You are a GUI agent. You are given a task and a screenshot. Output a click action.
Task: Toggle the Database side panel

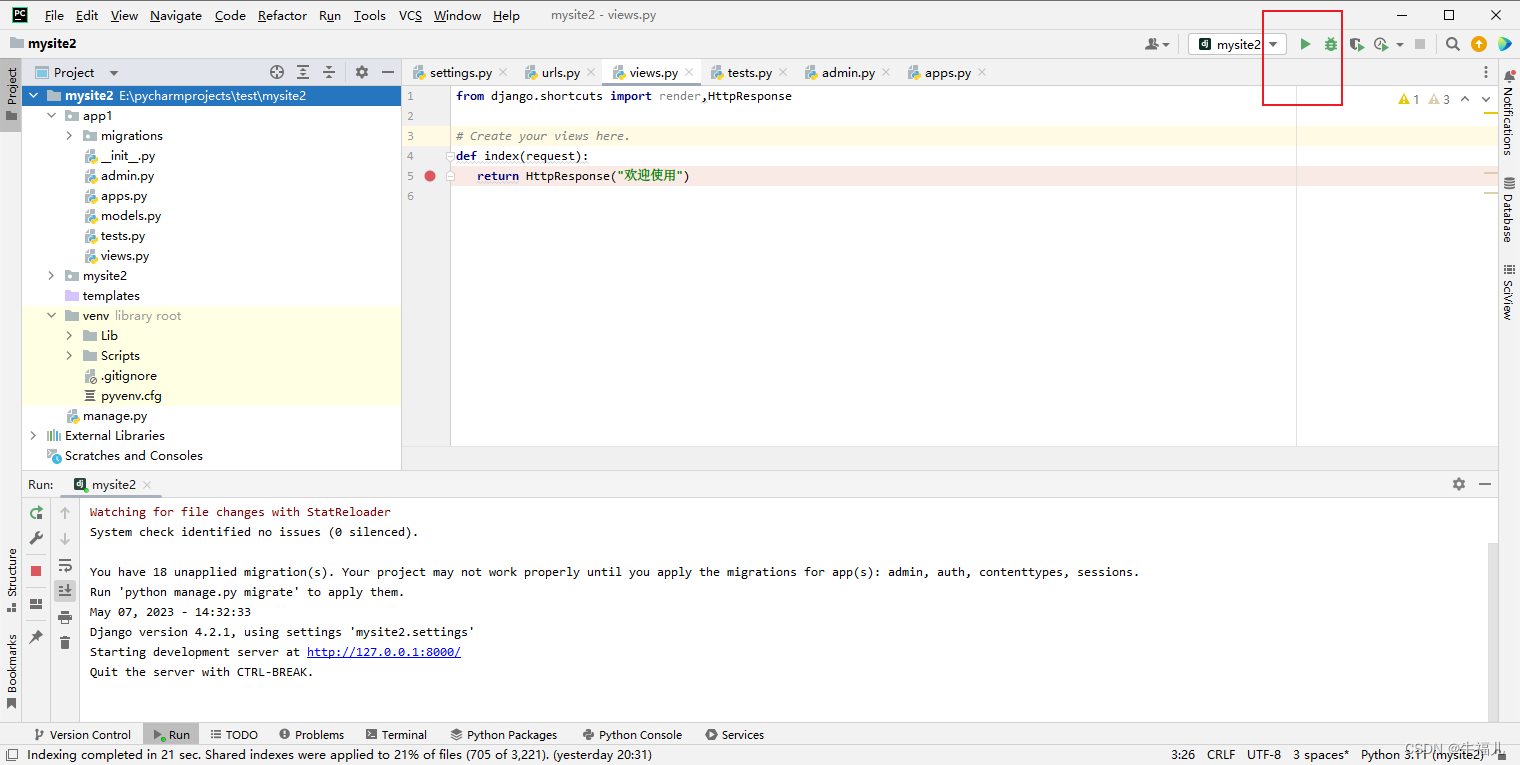(x=1508, y=210)
